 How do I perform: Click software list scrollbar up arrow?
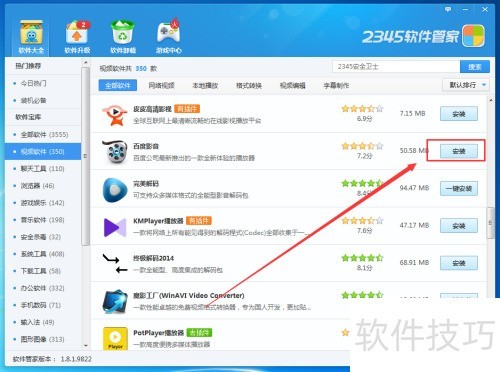[490, 100]
